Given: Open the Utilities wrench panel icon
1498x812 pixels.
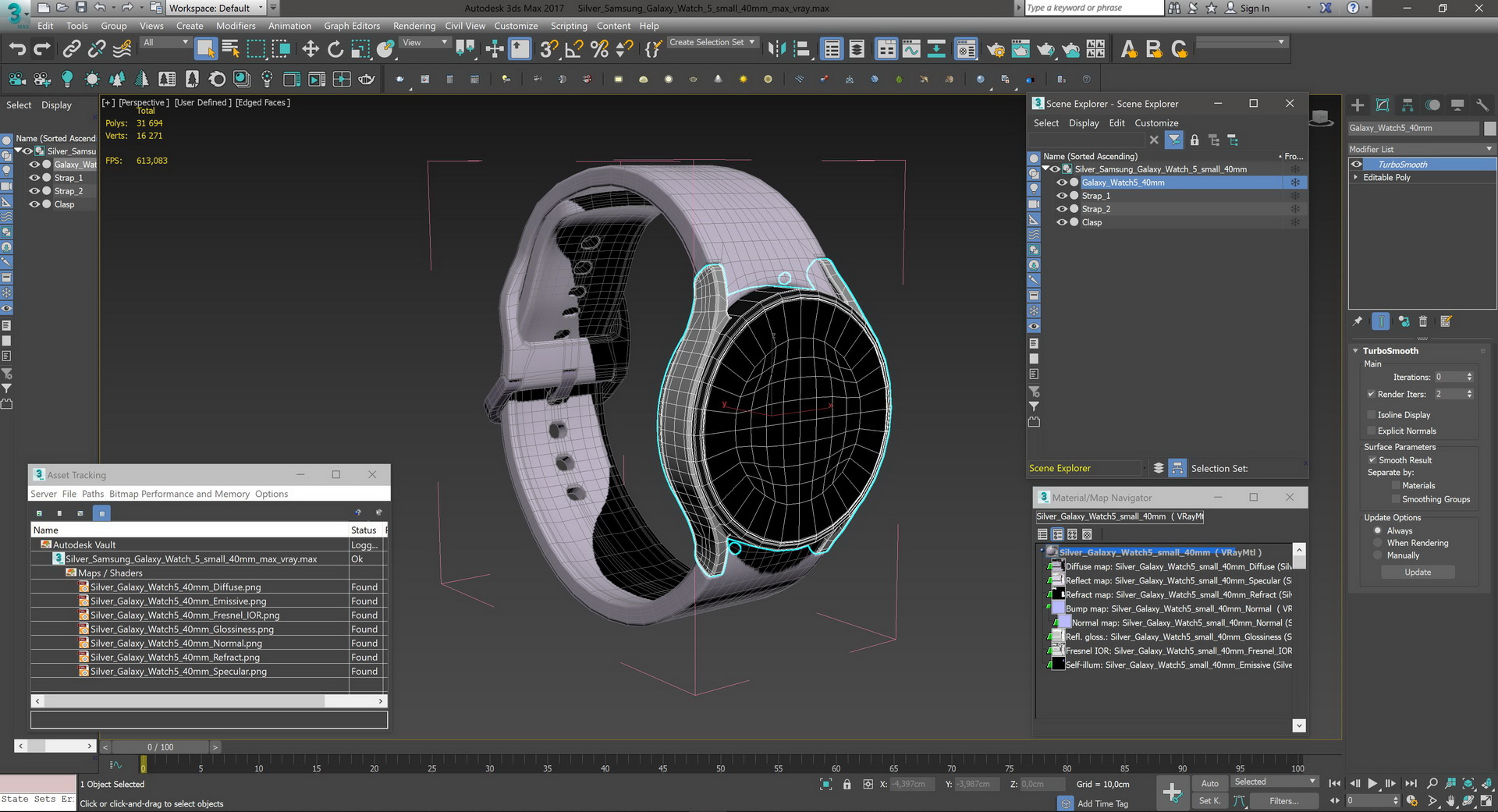Looking at the screenshot, I should click(x=1482, y=105).
